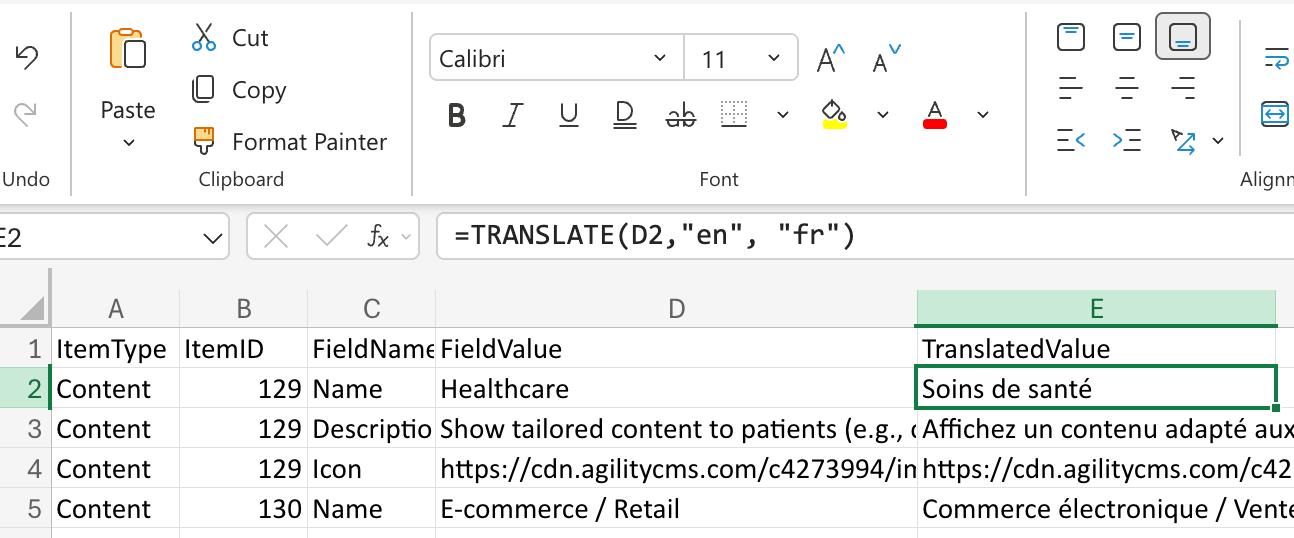The image size is (1294, 538).
Task: Click the ItemID cell showing 130
Action: [244, 509]
